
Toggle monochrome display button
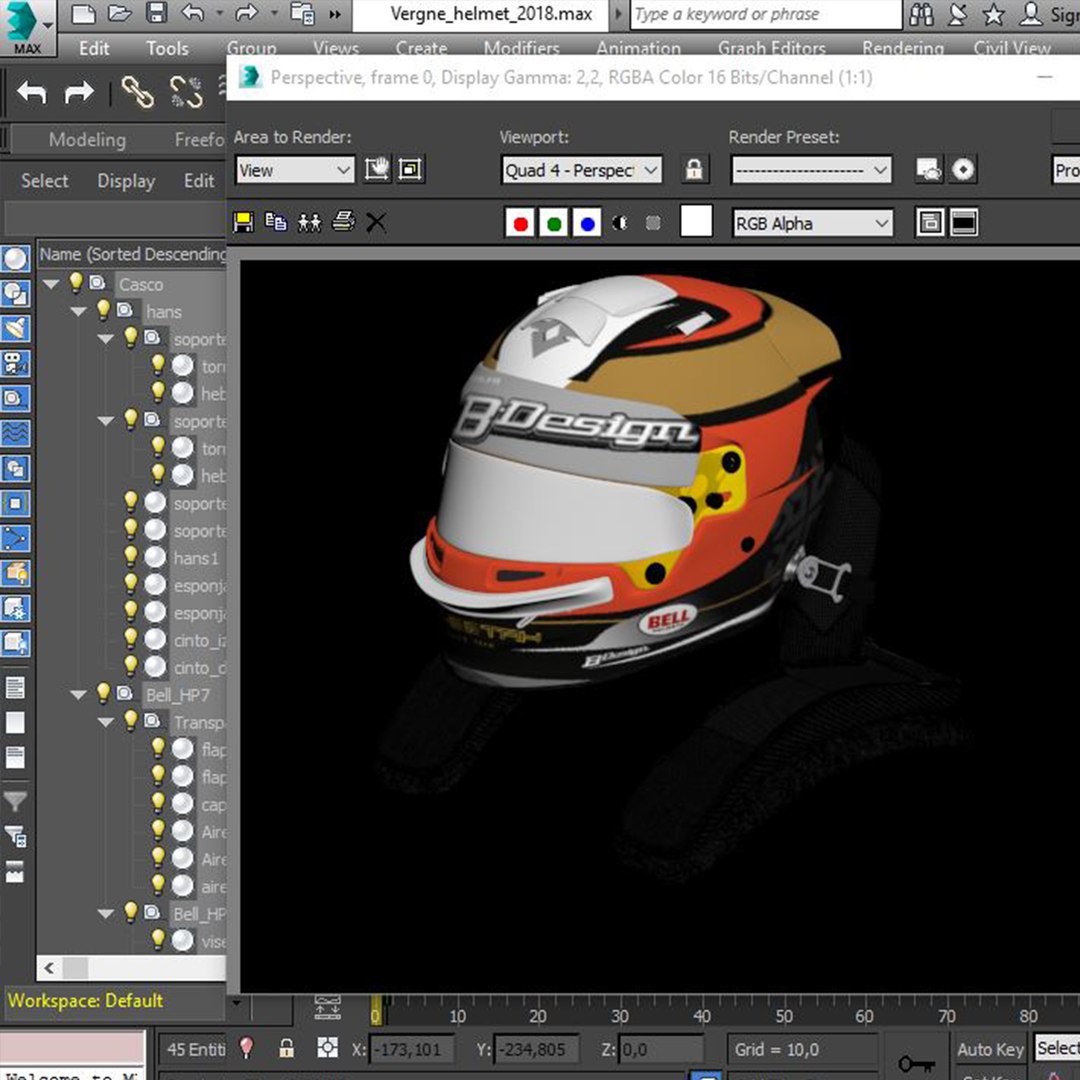[653, 222]
